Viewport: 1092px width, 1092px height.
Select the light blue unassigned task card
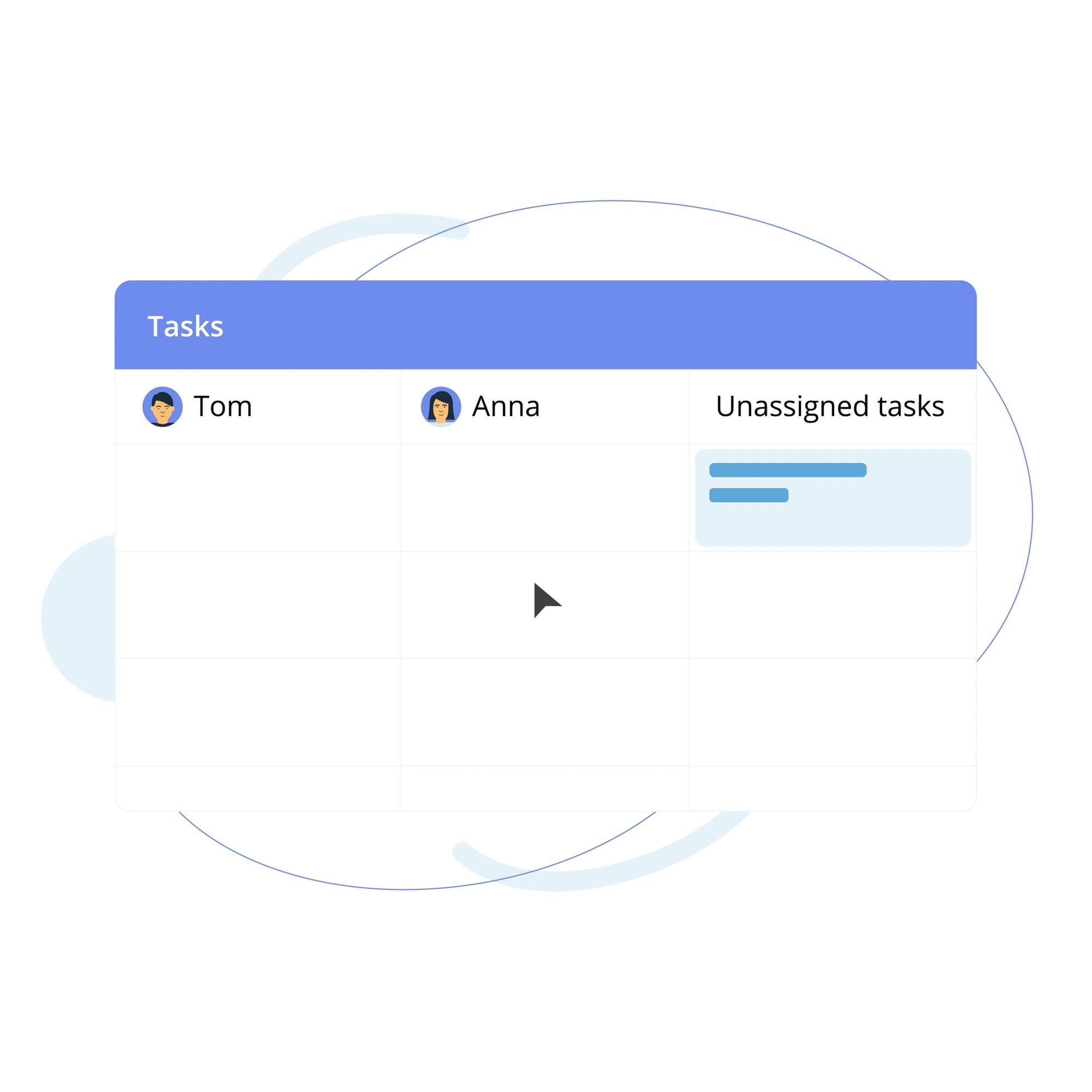coord(833,497)
